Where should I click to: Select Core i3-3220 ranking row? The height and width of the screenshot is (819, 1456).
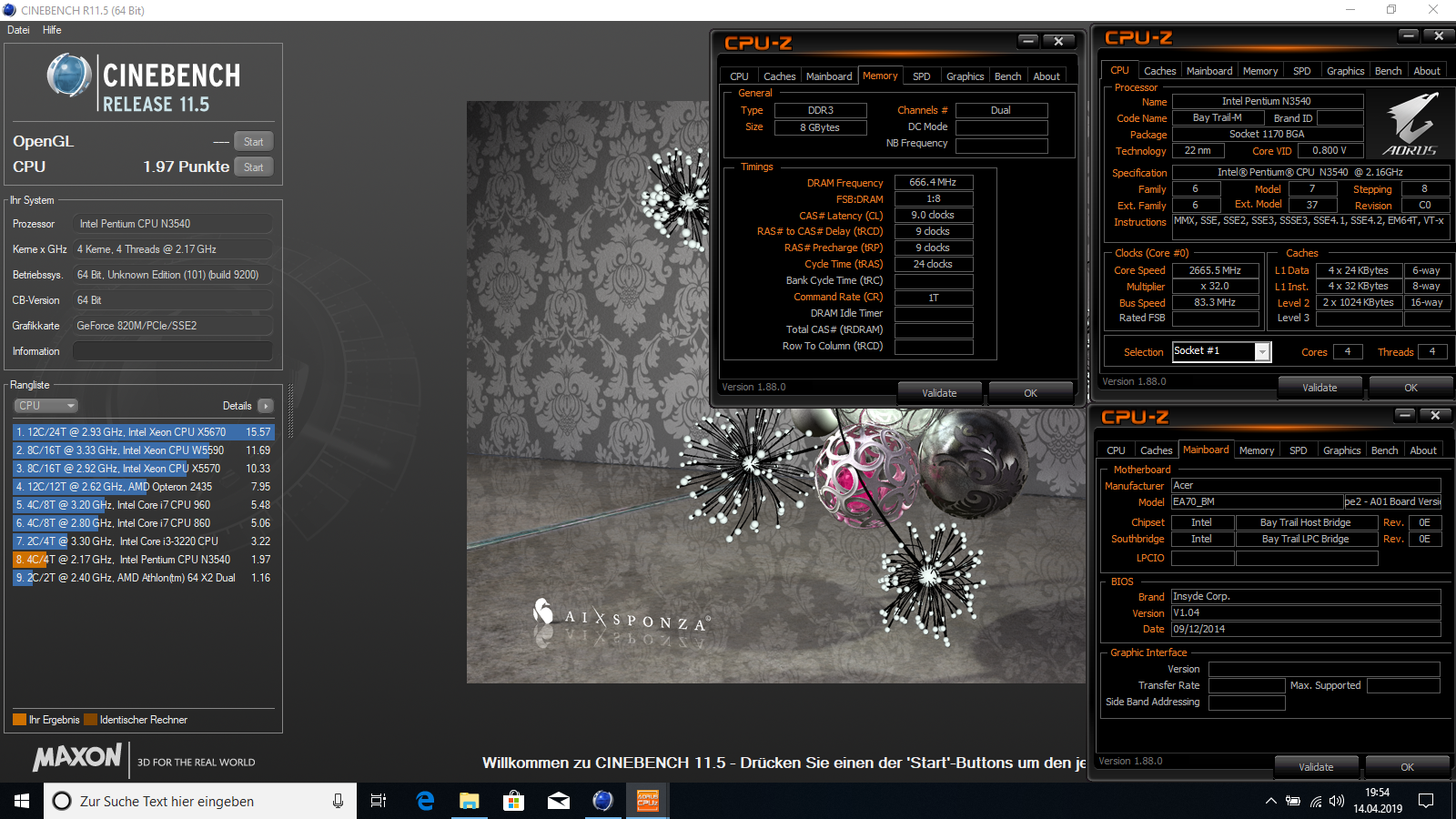point(143,541)
